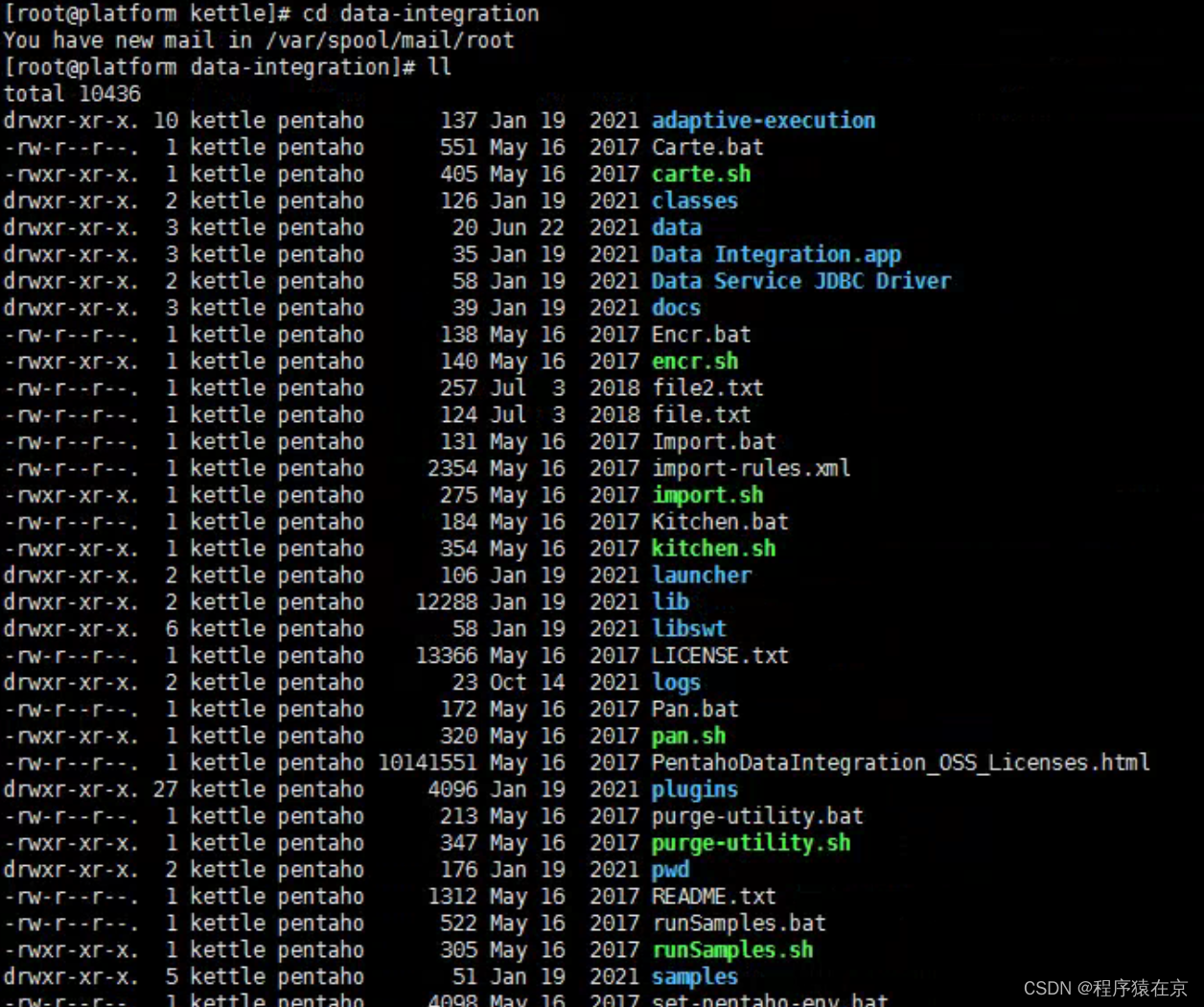The width and height of the screenshot is (1204, 1007).
Task: Select the 2018 year on file2.txt row
Action: [x=614, y=388]
